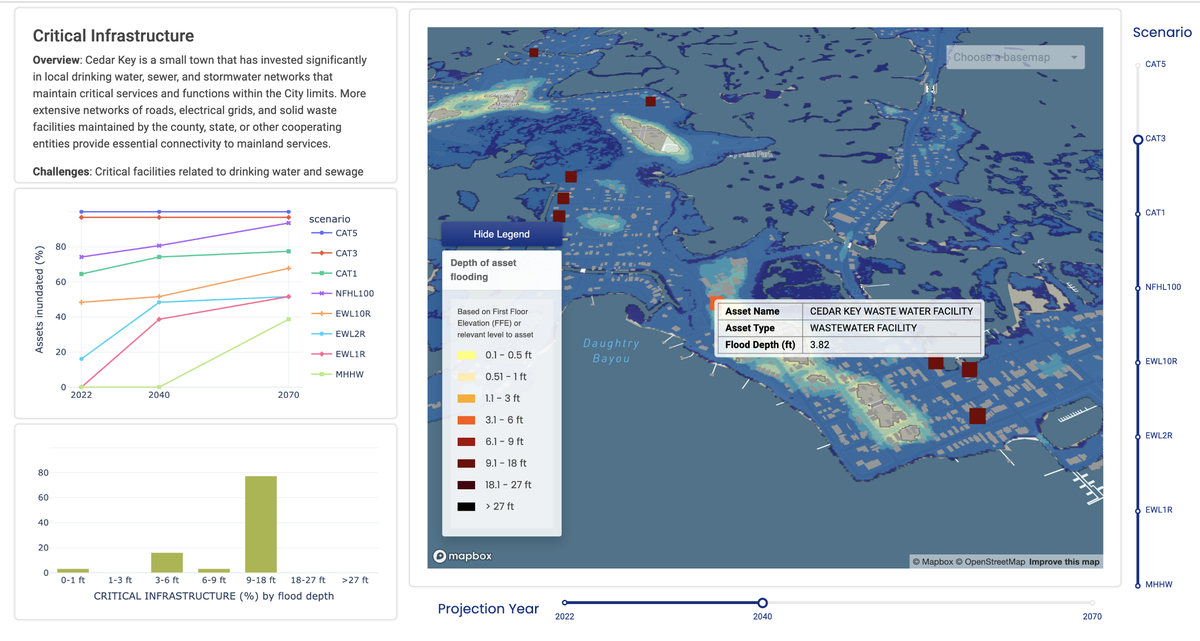Open the © OpenStreetMap attribution link
This screenshot has height=641, width=1200.
point(990,561)
